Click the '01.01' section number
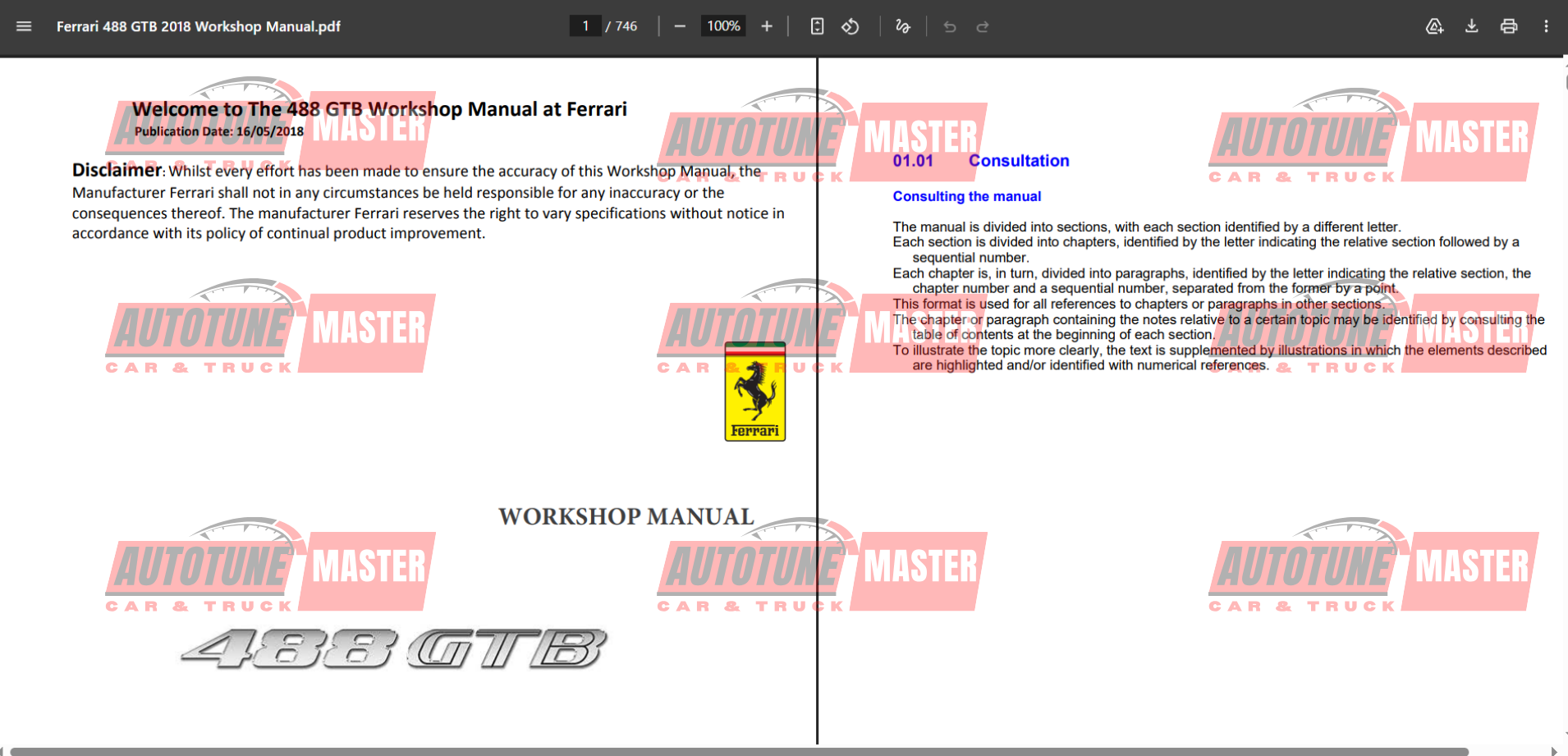This screenshot has width=1568, height=756. (913, 161)
